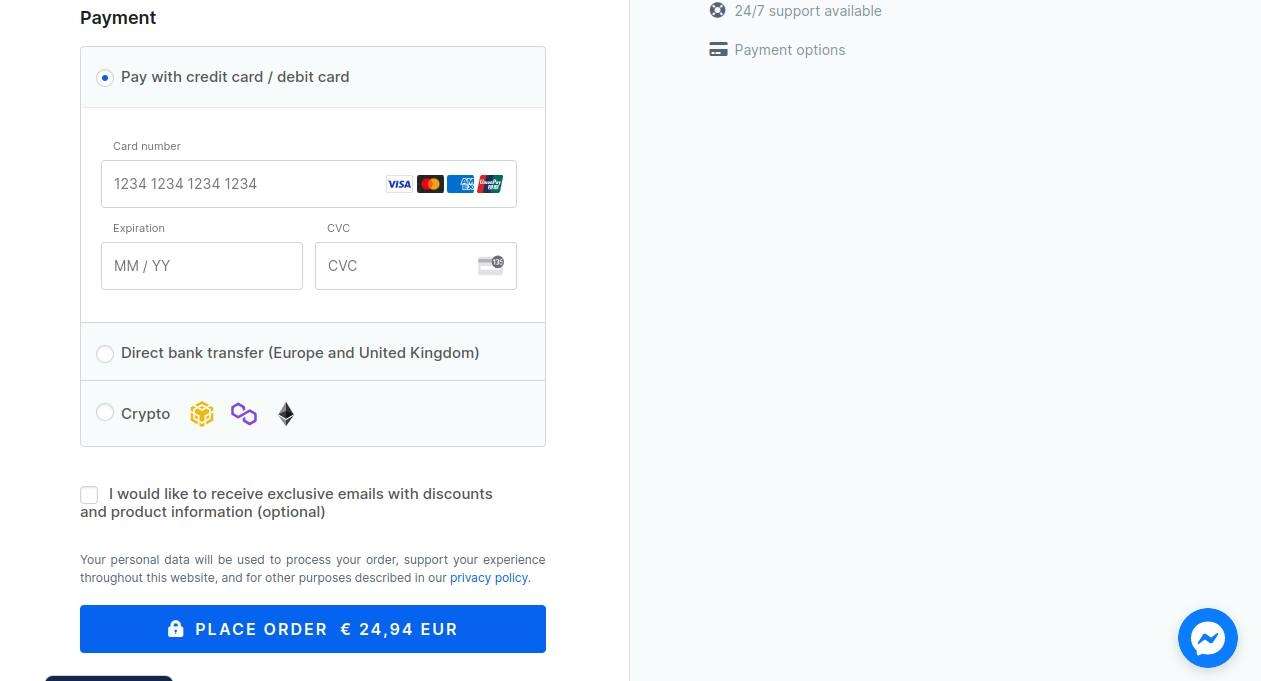The image size is (1261, 681).
Task: Select the Crypto payment radio button
Action: tap(105, 412)
